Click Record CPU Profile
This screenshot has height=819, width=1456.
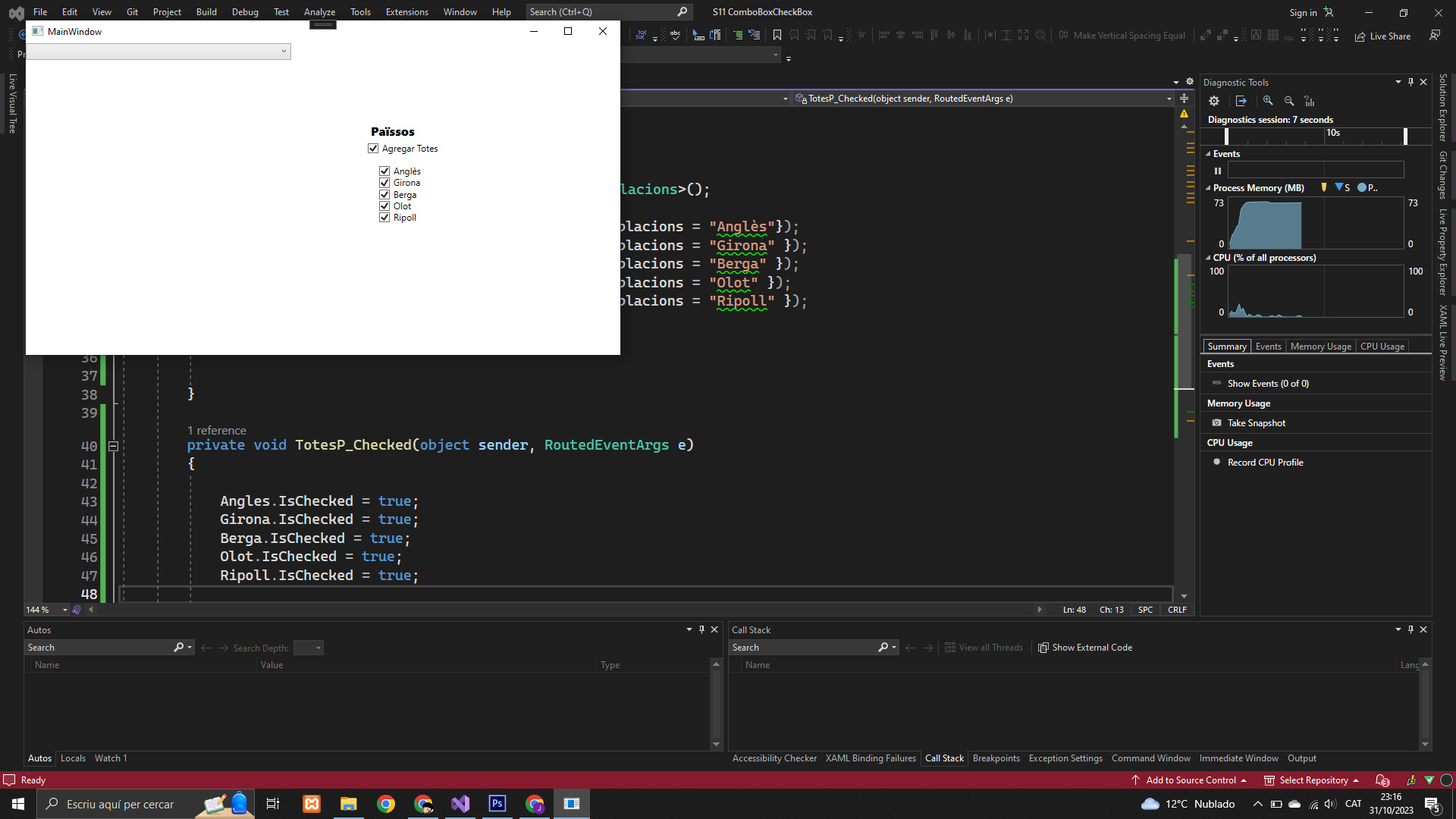point(1265,463)
